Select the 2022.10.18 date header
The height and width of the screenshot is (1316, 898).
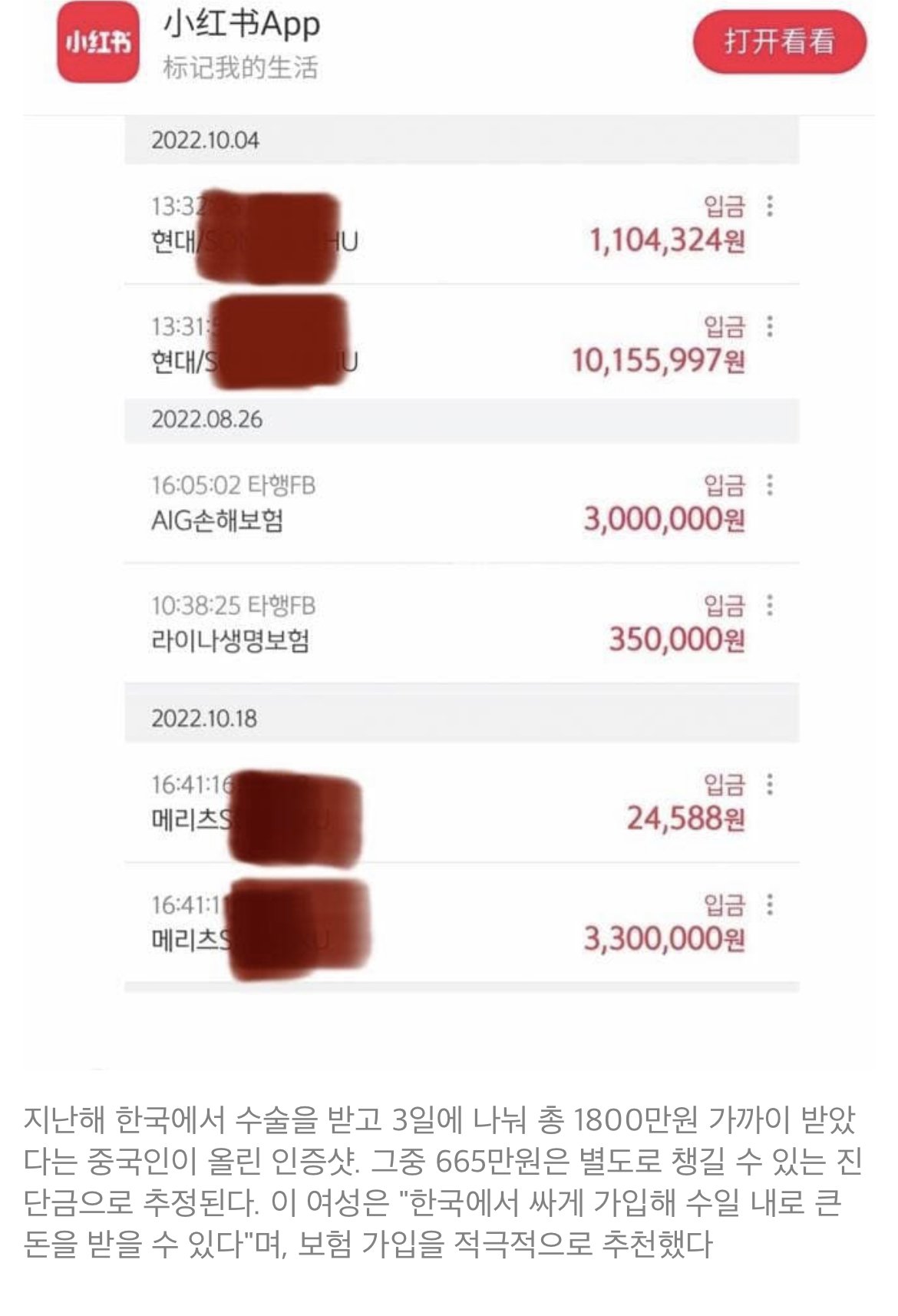tap(462, 719)
